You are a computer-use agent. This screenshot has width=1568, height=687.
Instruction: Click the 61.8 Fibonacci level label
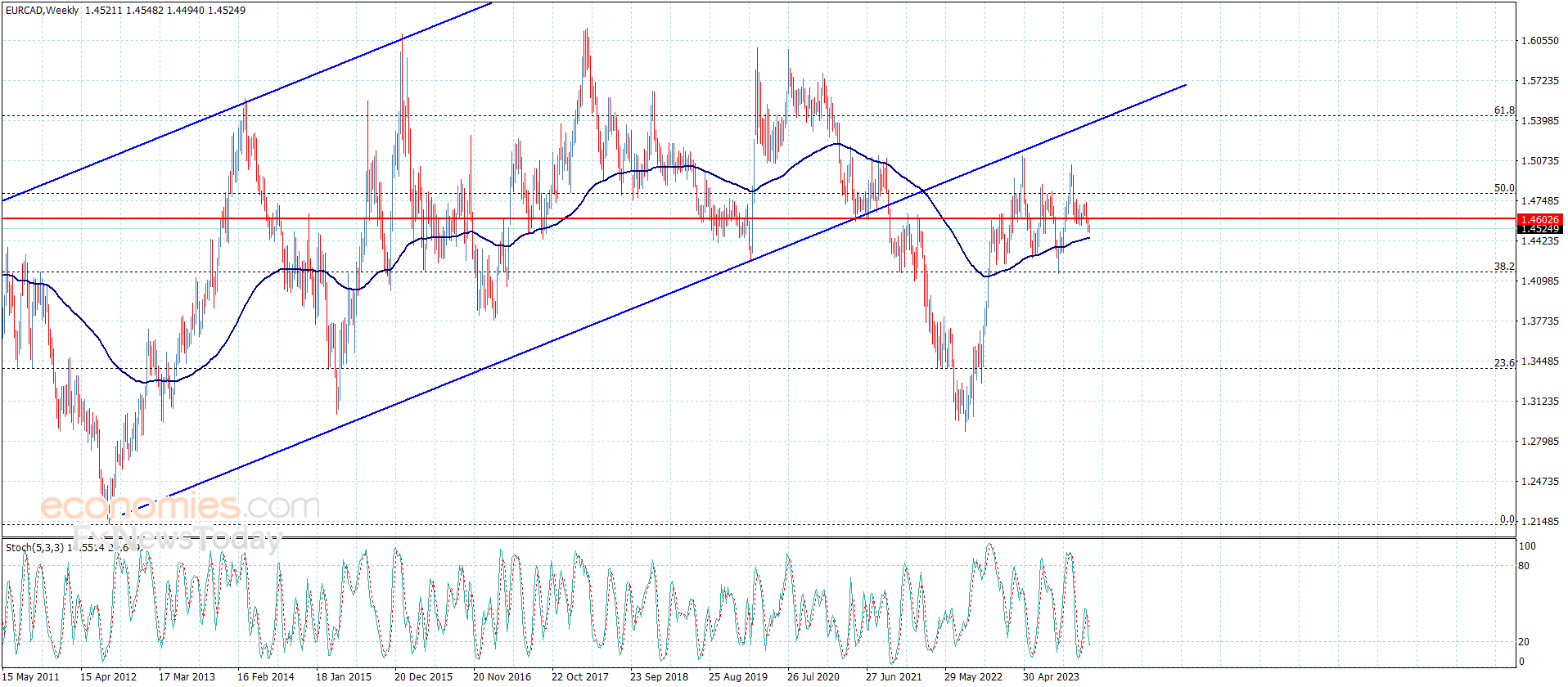[1504, 110]
